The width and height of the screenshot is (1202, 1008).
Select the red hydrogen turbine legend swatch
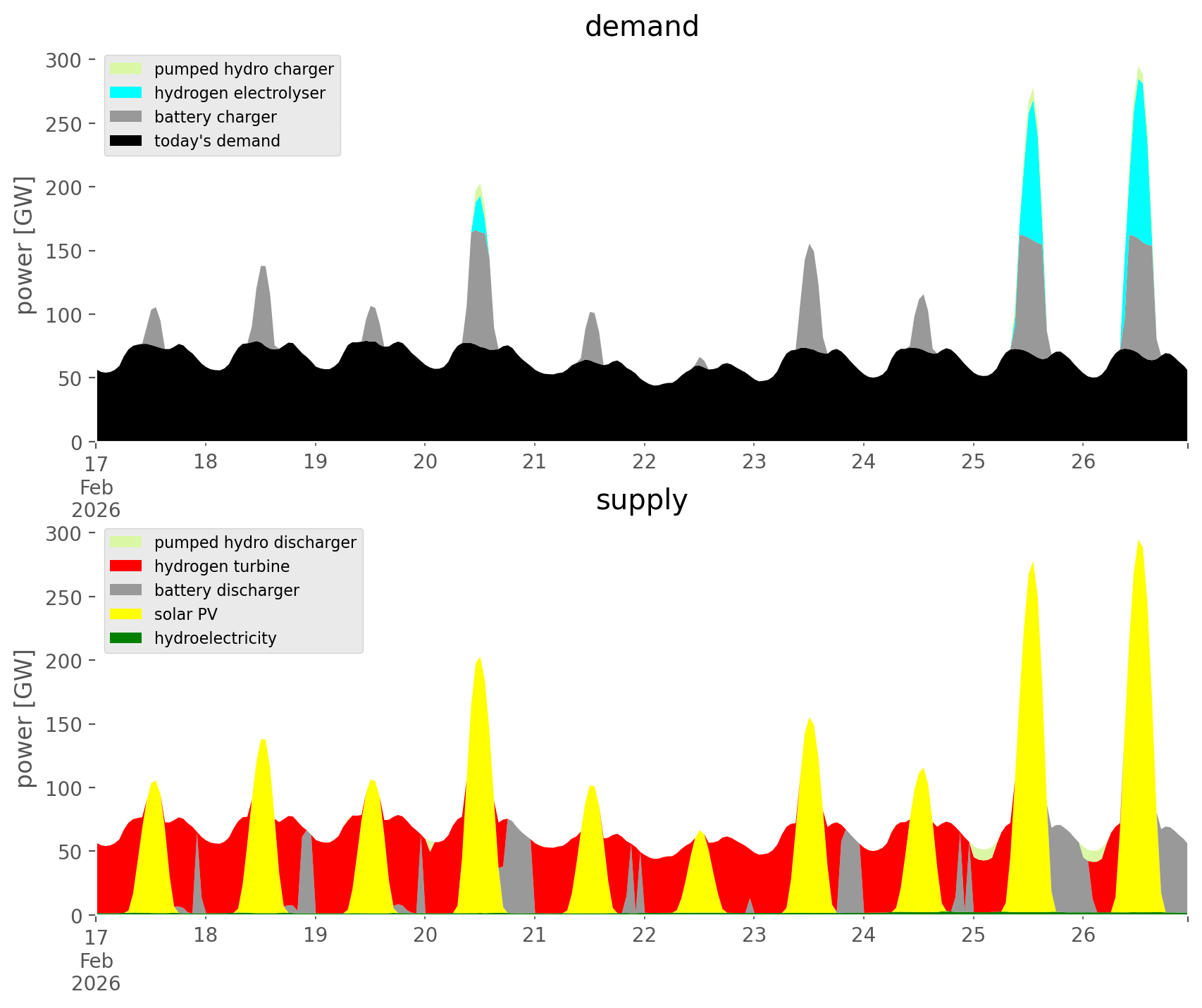[126, 566]
